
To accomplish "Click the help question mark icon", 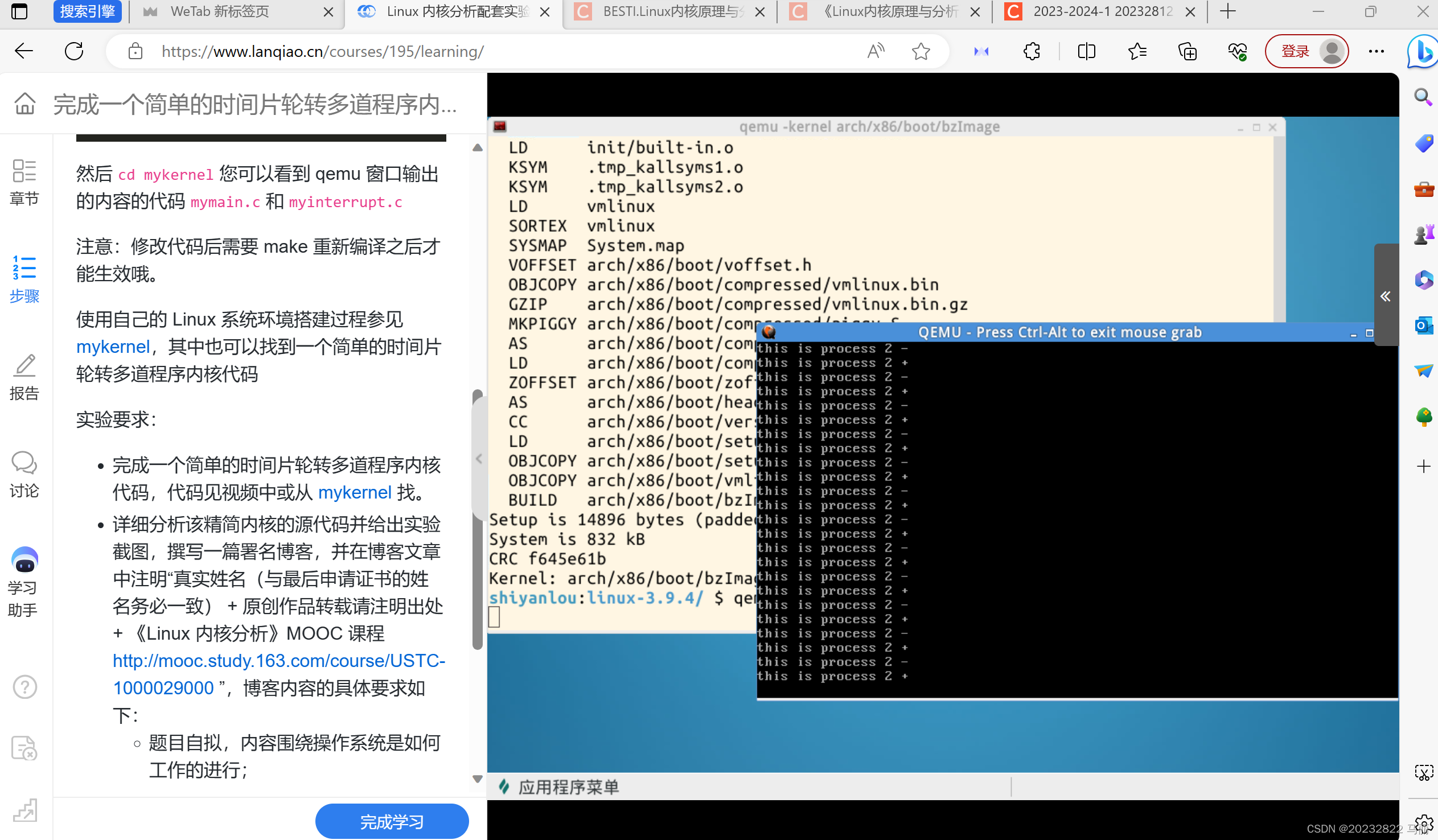I will [24, 687].
